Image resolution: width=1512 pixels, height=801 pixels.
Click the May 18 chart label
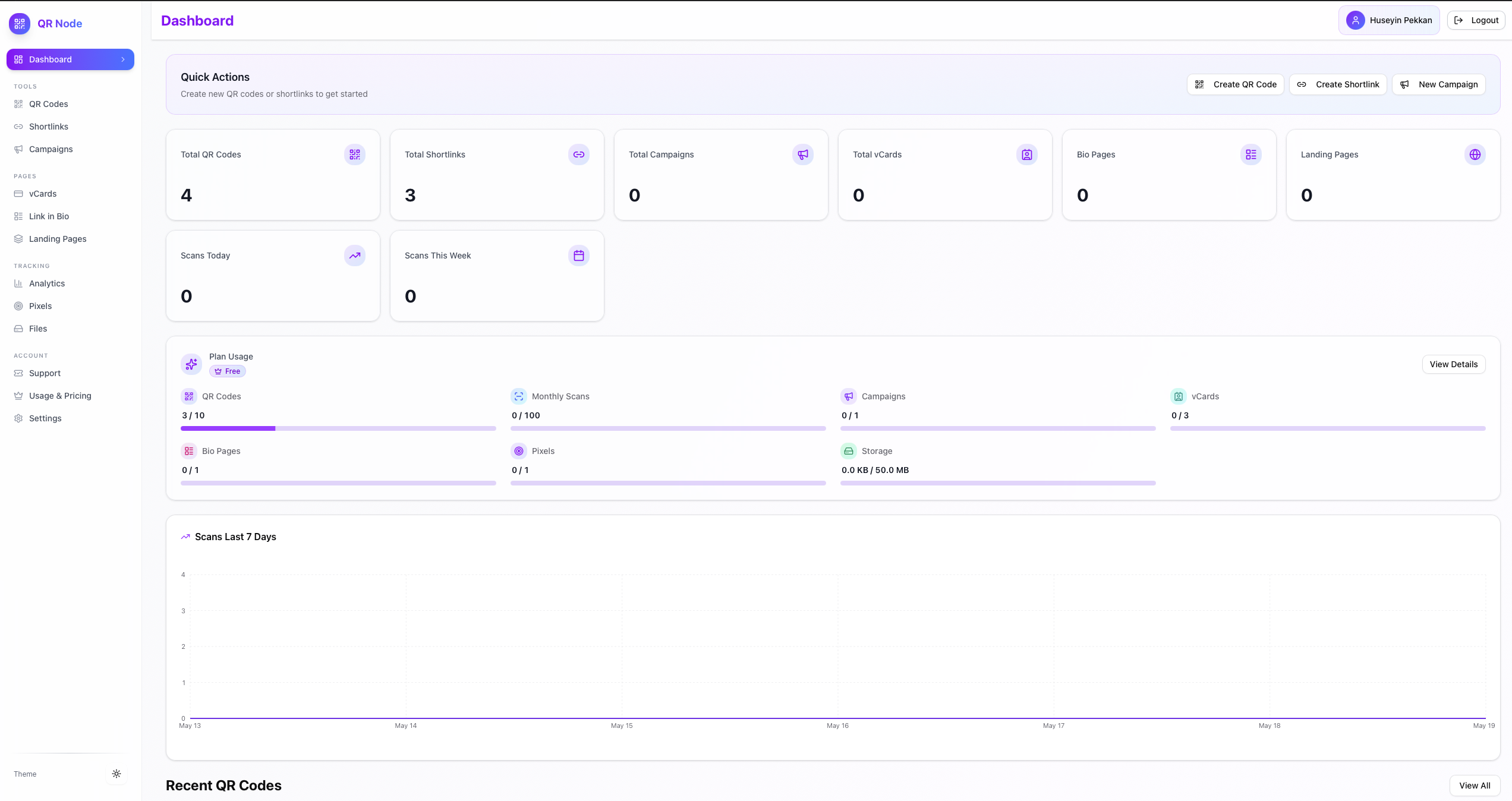coord(1270,726)
